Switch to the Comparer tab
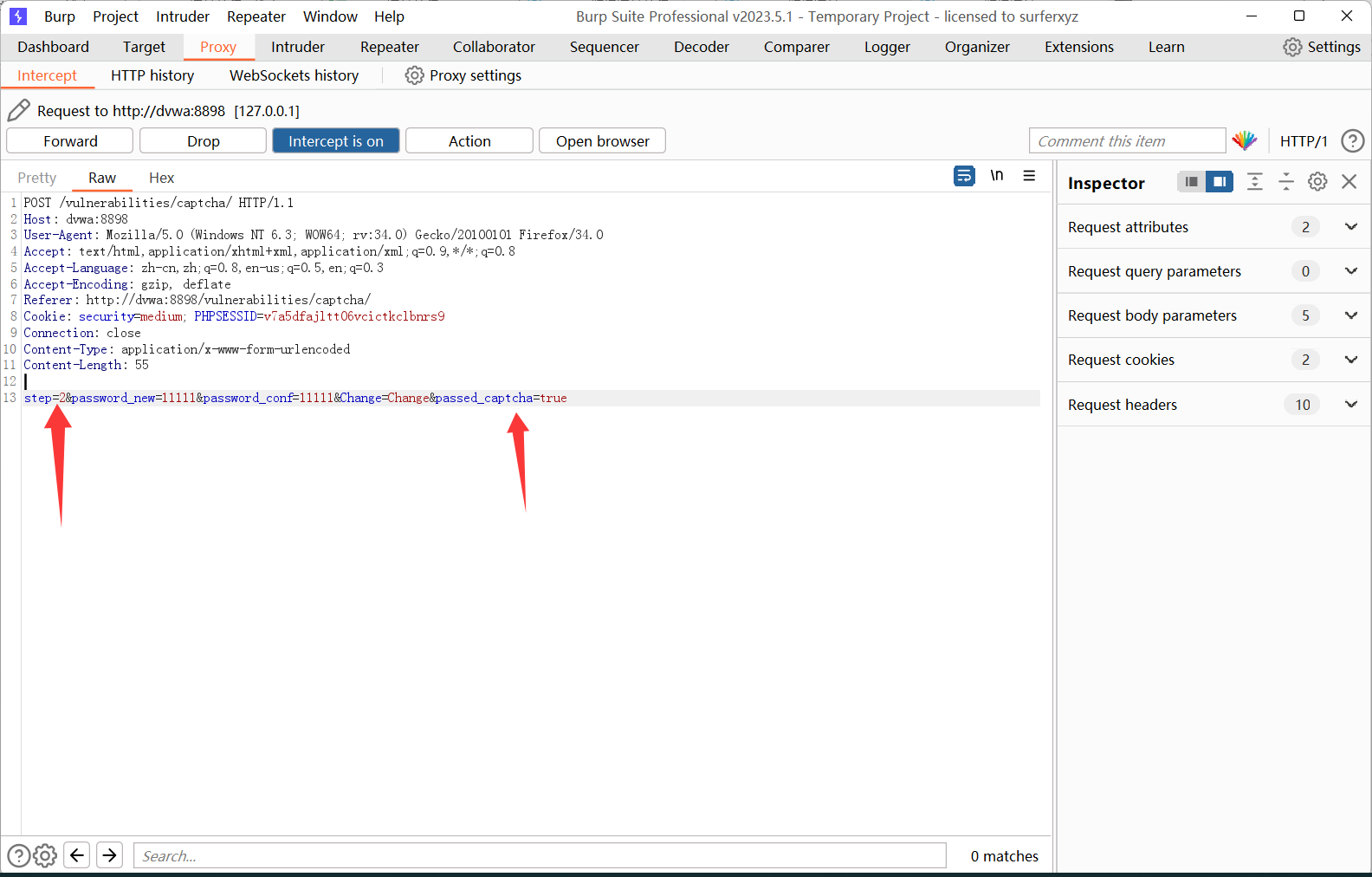The height and width of the screenshot is (877, 1372). (x=797, y=47)
